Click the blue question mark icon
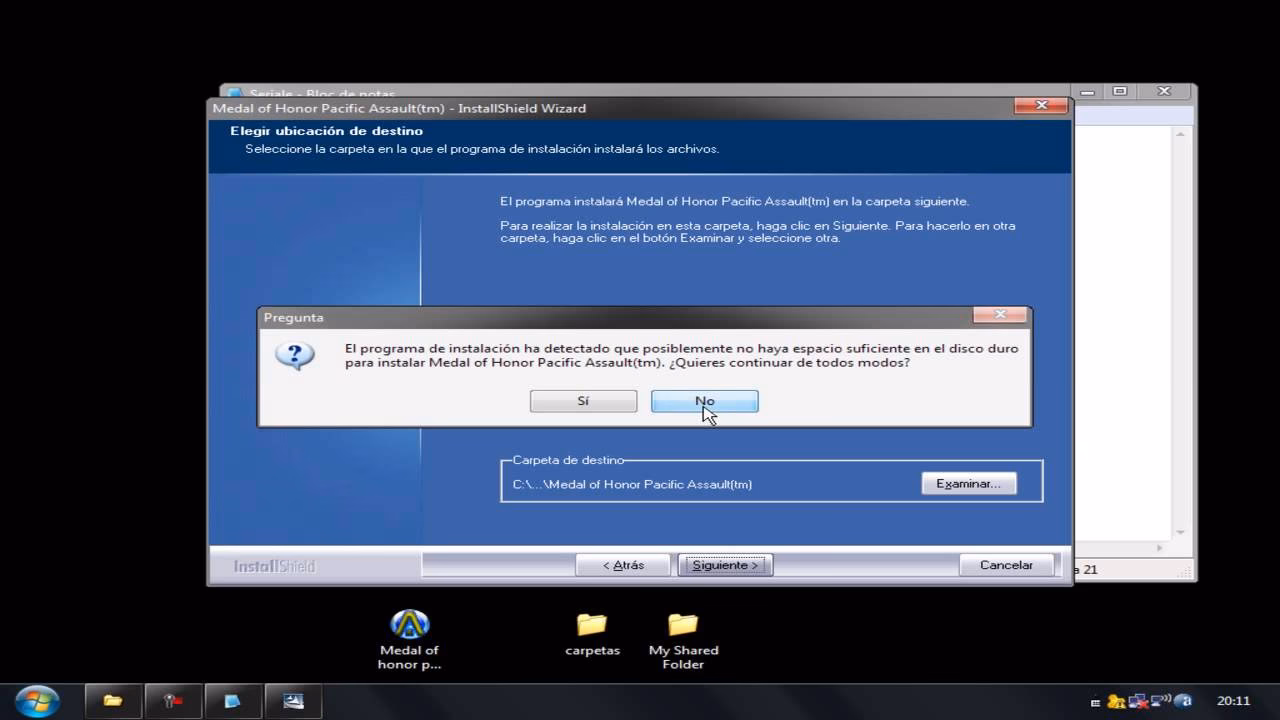The height and width of the screenshot is (720, 1280). click(295, 356)
